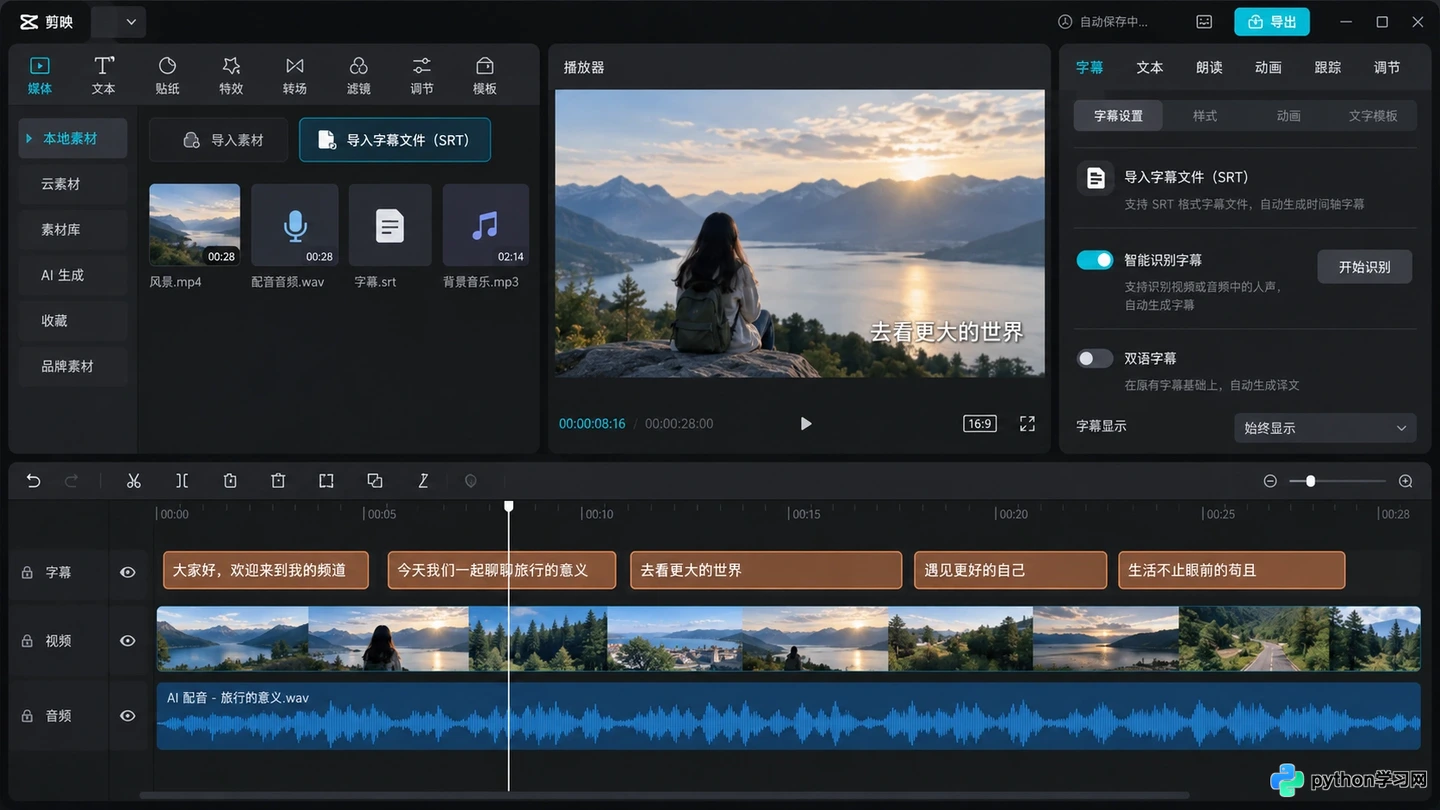Click the 开始识别 button
Viewport: 1440px width, 810px height.
[x=1364, y=267]
